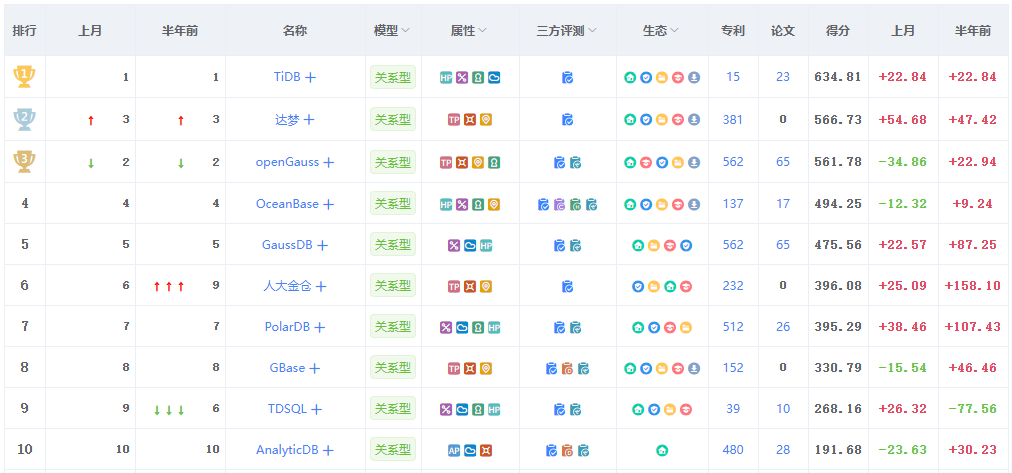This screenshot has height=473, width=1012.
Task: Click the green home icon in AnalyticDB row
Action: click(x=662, y=450)
